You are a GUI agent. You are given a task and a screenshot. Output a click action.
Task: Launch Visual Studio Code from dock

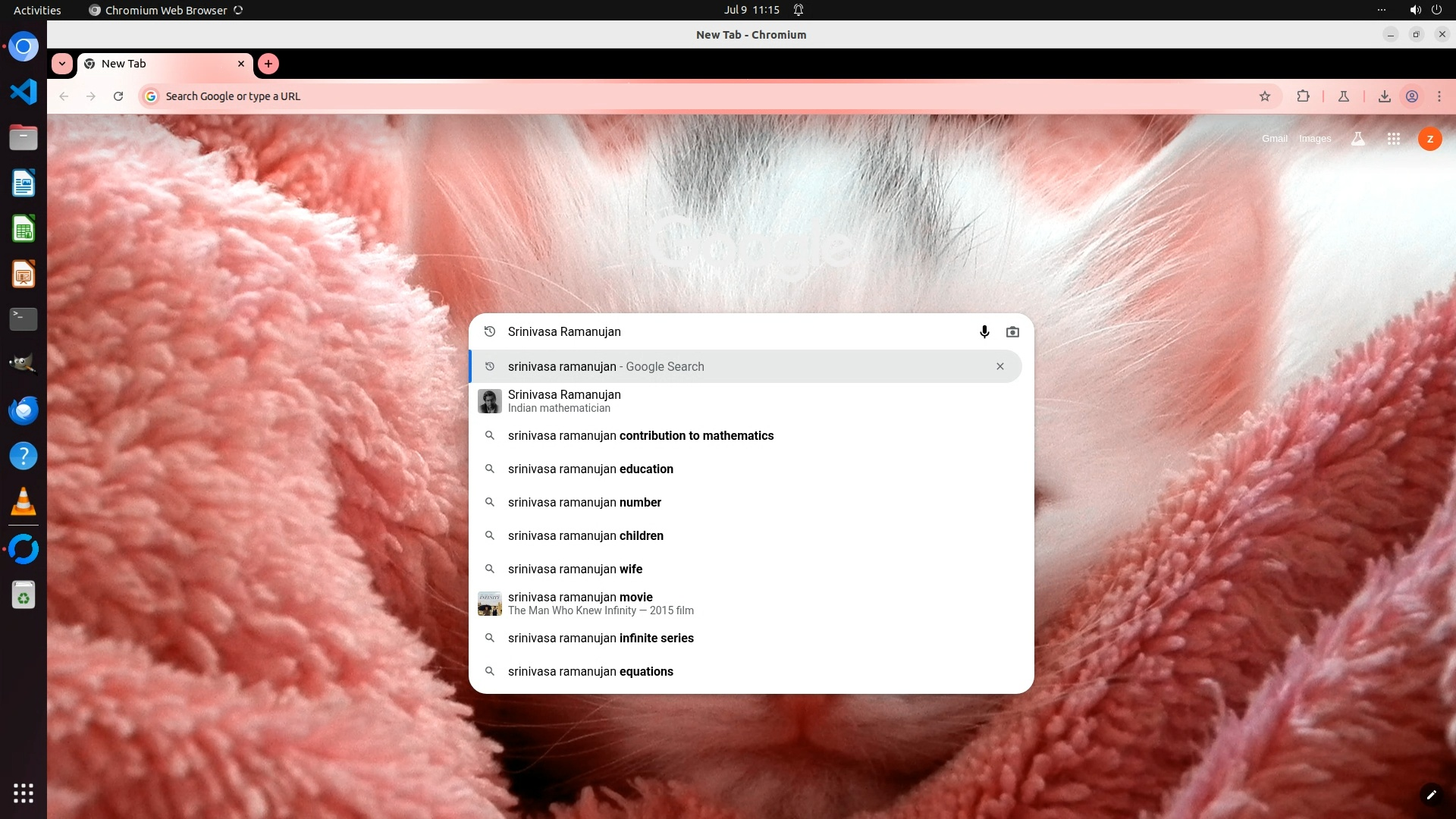pos(24,93)
